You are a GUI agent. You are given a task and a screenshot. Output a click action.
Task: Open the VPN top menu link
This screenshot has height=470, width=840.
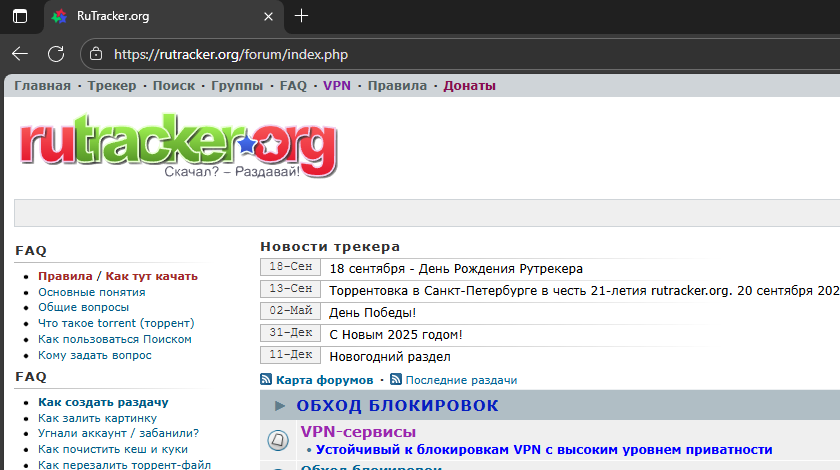[x=336, y=86]
